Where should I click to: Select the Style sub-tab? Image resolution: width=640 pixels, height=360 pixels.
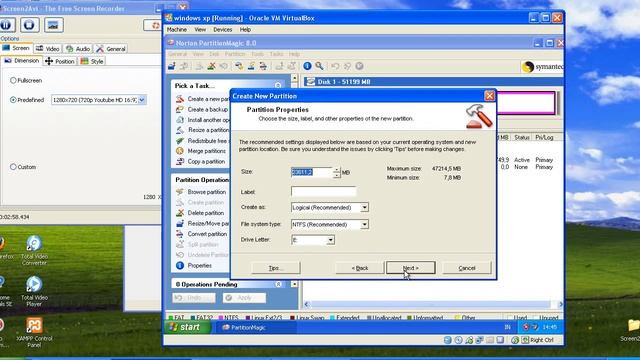tap(92, 61)
